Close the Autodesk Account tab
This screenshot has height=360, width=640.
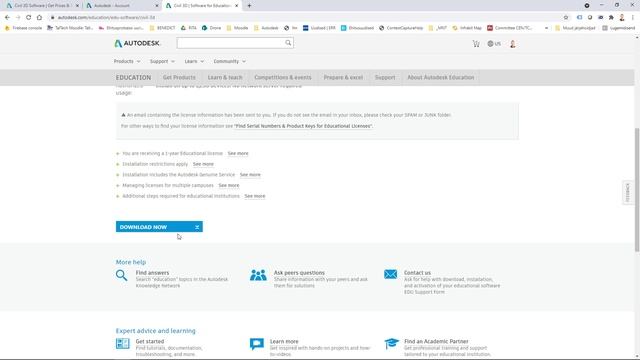tap(157, 6)
